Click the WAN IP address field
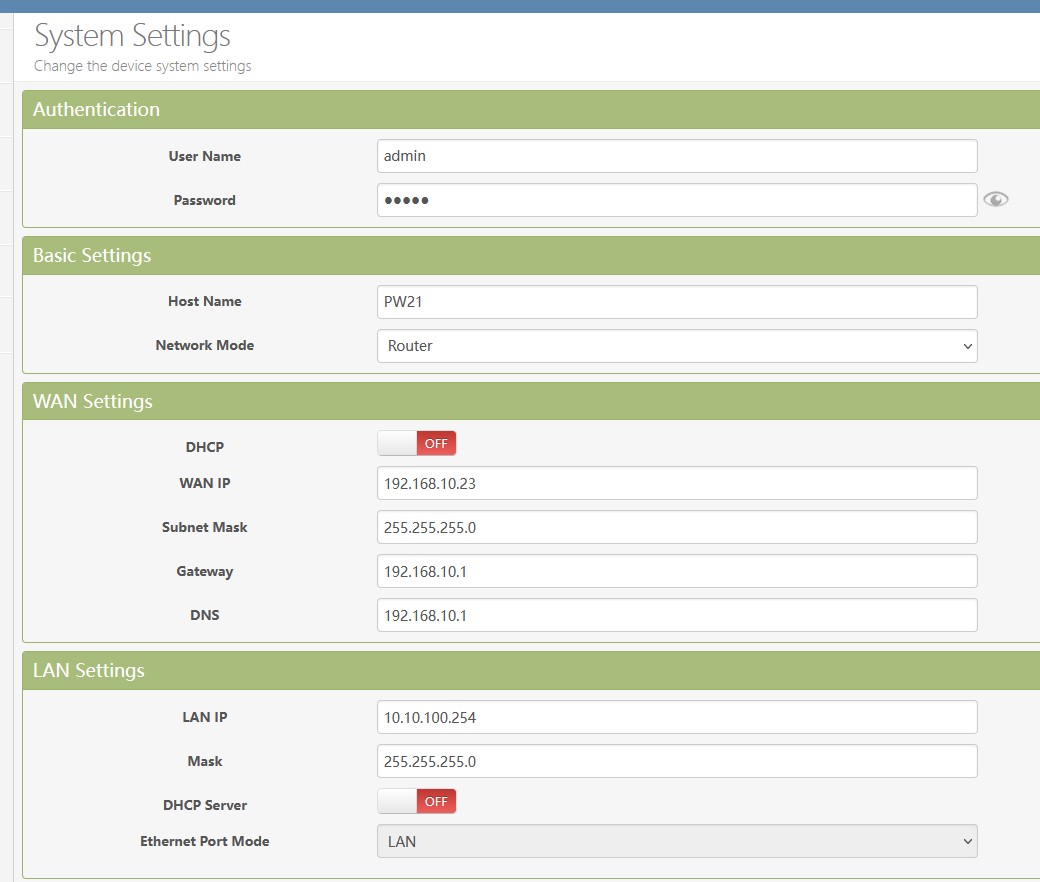This screenshot has height=882, width=1040. pos(677,483)
